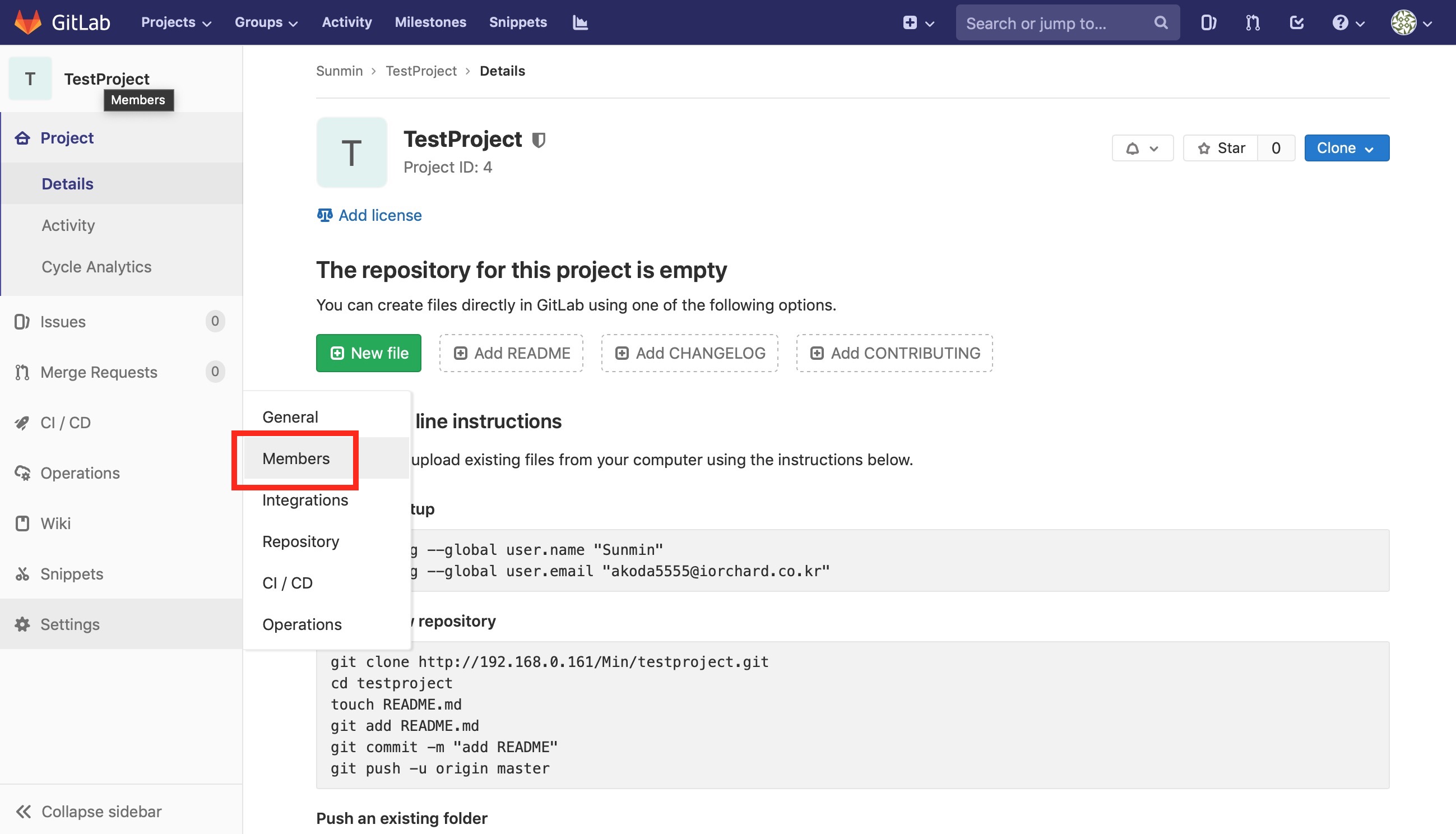Image resolution: width=1456 pixels, height=834 pixels.
Task: Click the Settings gear icon
Action: (22, 624)
